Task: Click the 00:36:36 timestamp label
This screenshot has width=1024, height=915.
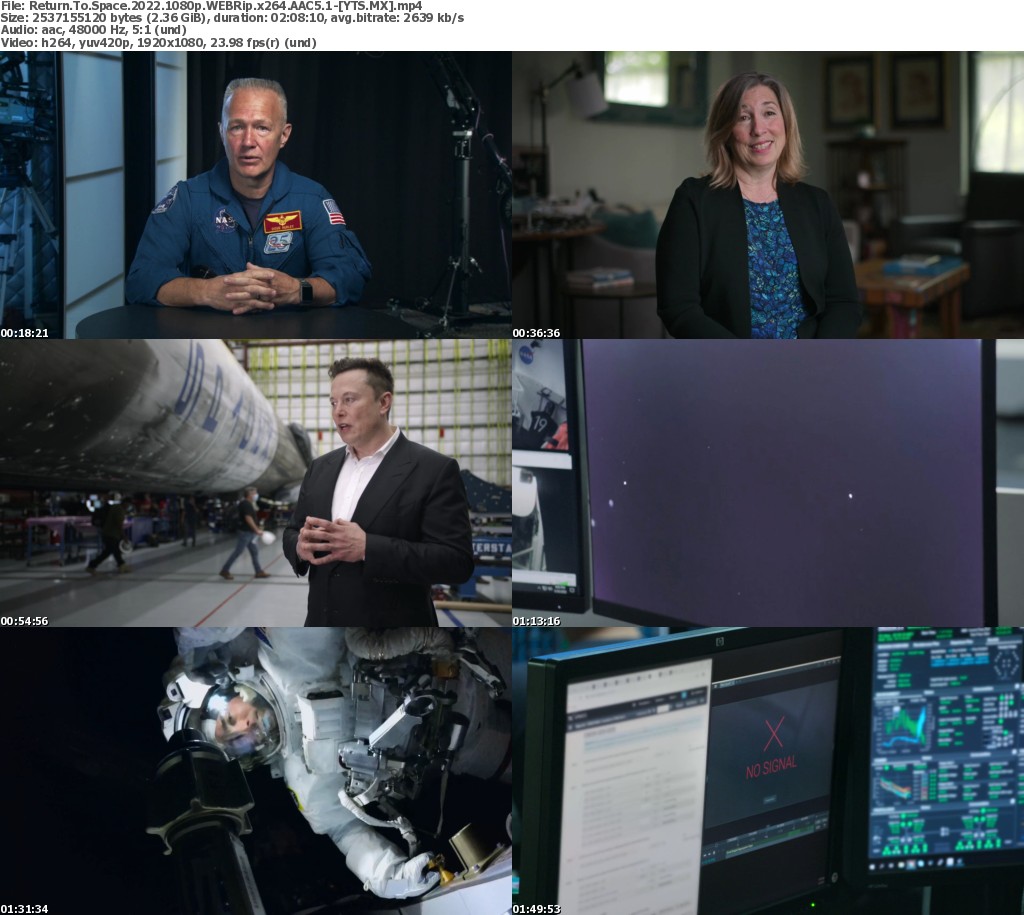Action: [536, 332]
